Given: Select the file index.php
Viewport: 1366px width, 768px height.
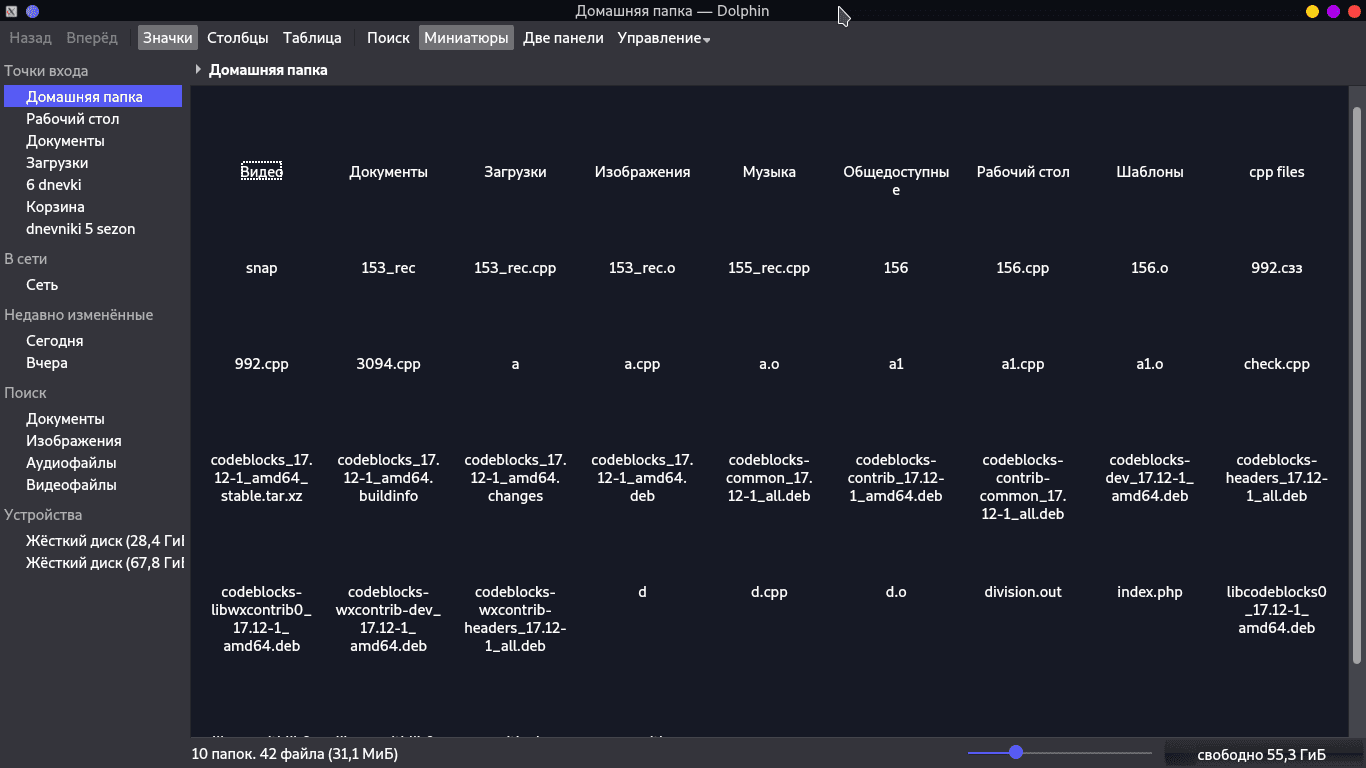Looking at the screenshot, I should (1150, 592).
